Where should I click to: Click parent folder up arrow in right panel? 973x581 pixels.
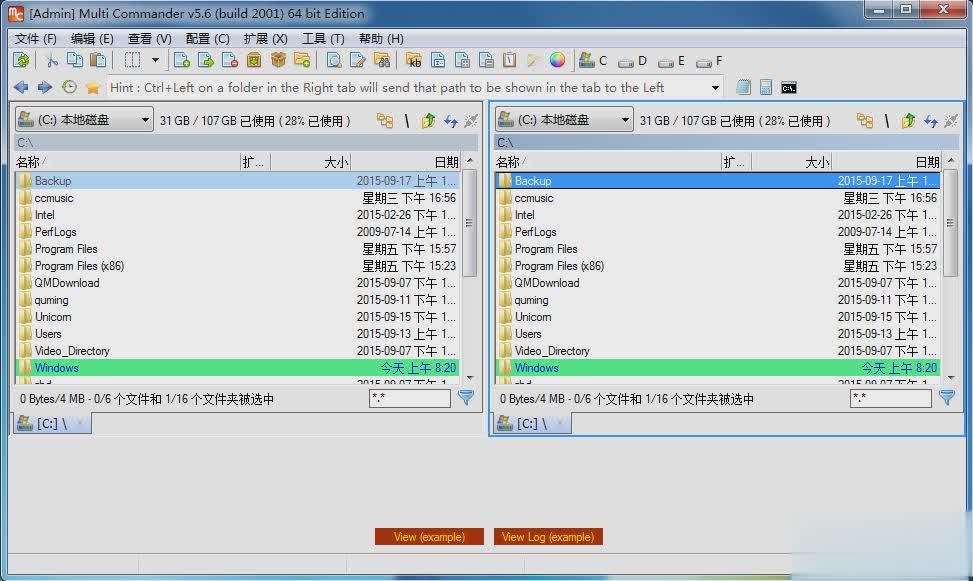(908, 120)
